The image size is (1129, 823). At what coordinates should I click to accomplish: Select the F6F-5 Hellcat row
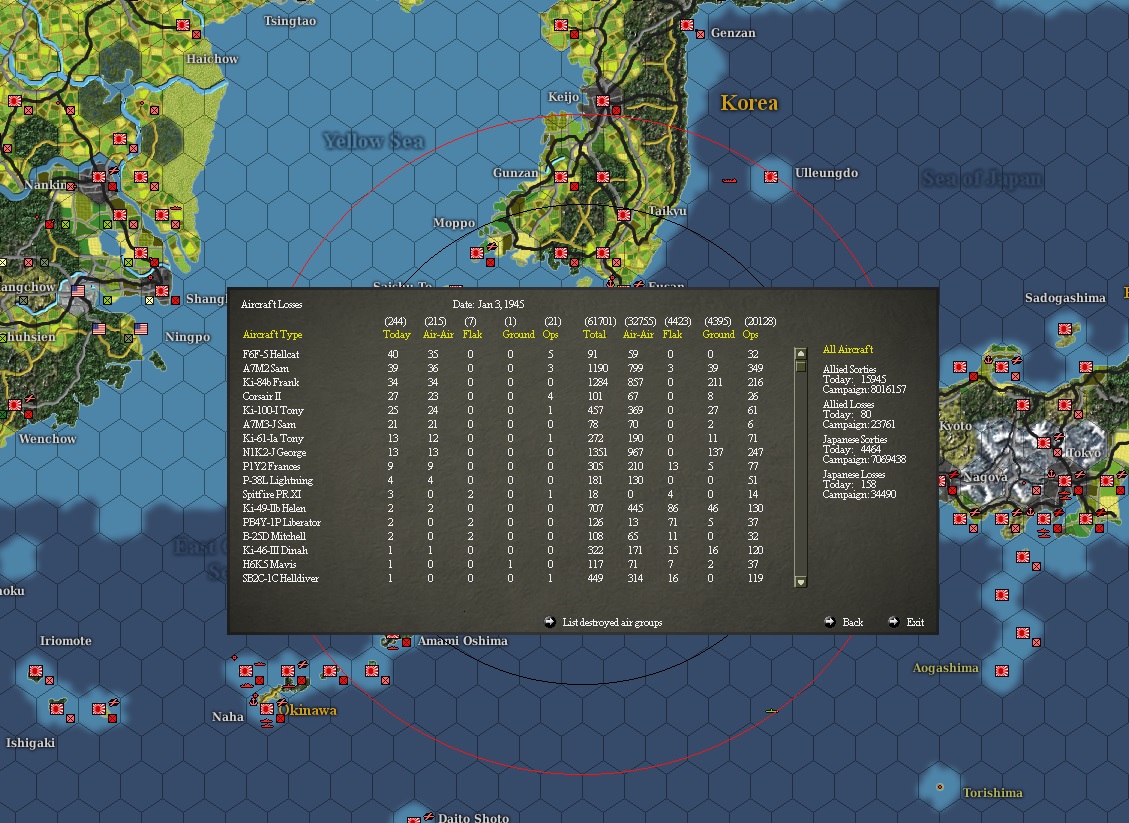point(503,354)
